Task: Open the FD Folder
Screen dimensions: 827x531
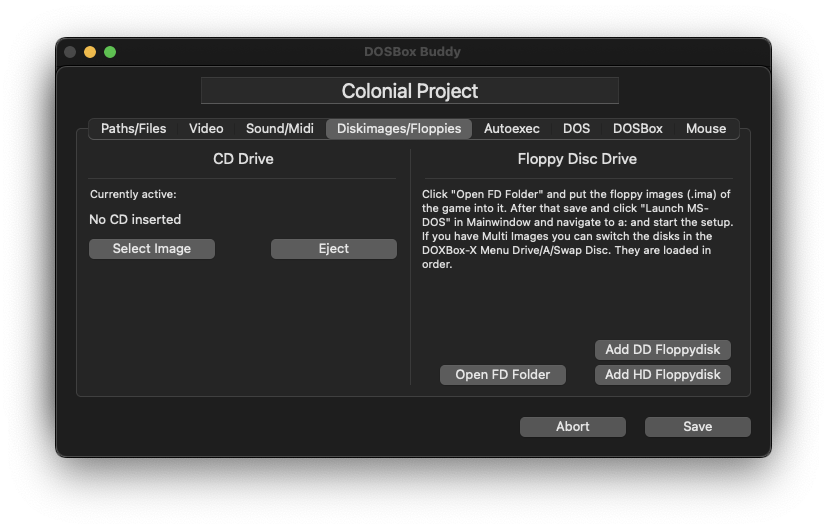Action: 503,375
